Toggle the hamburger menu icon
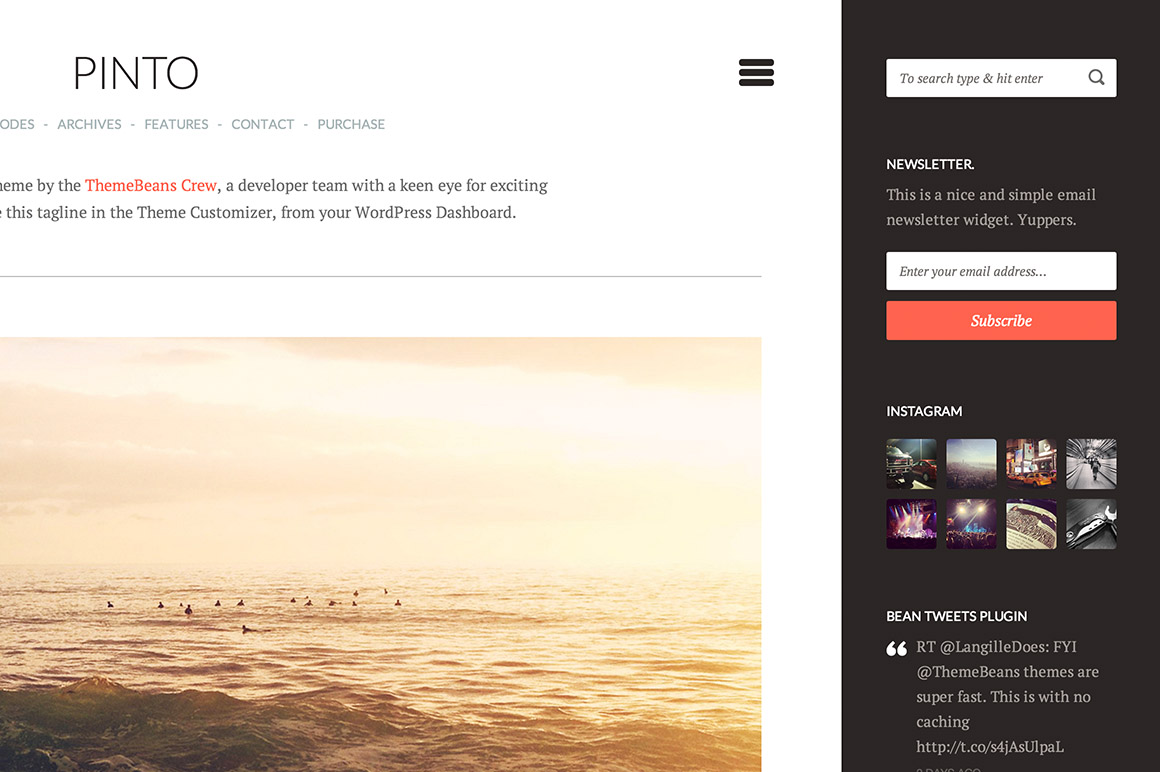Image resolution: width=1160 pixels, height=772 pixels. pyautogui.click(x=756, y=72)
